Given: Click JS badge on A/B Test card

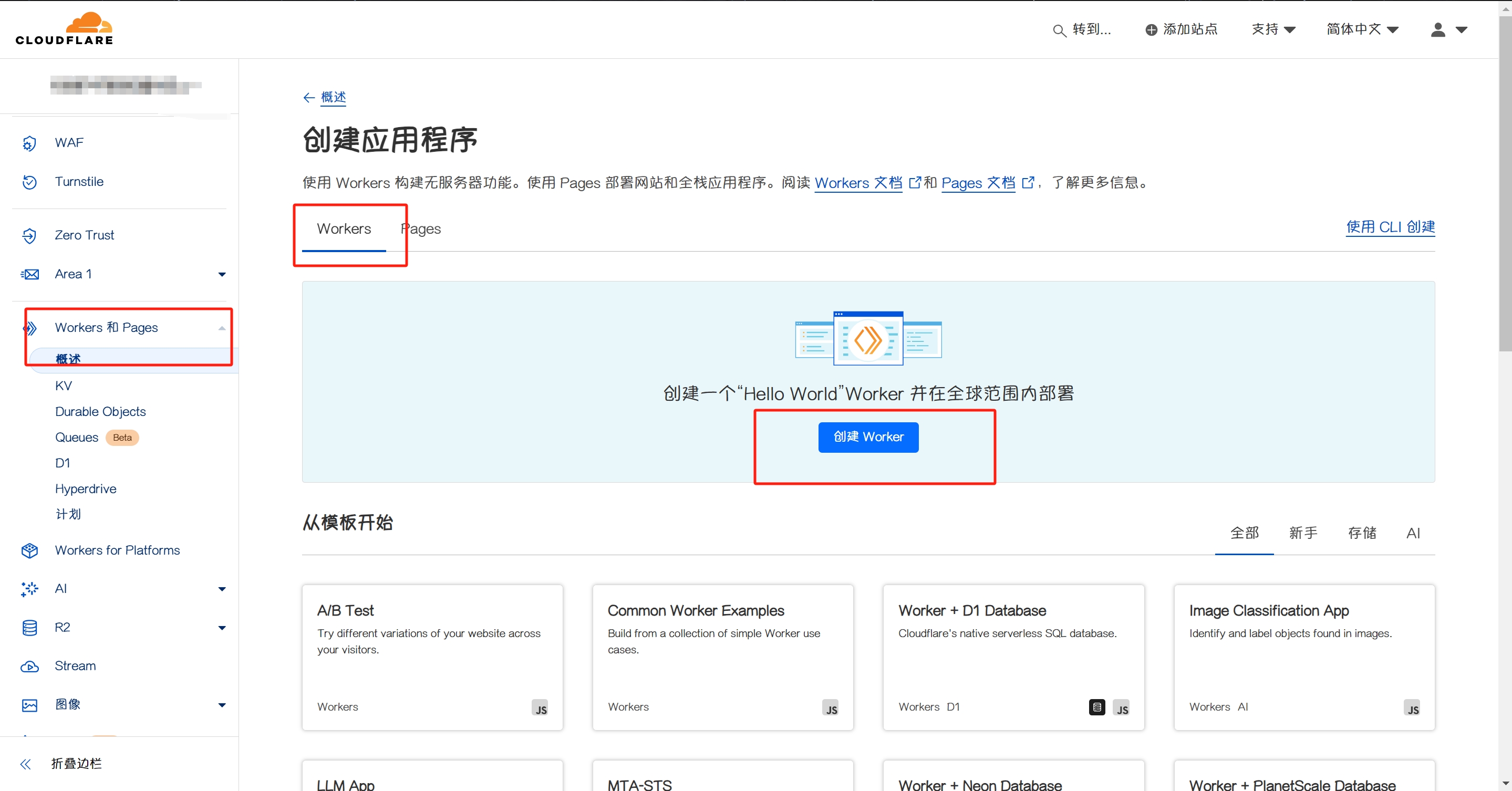Looking at the screenshot, I should point(540,707).
